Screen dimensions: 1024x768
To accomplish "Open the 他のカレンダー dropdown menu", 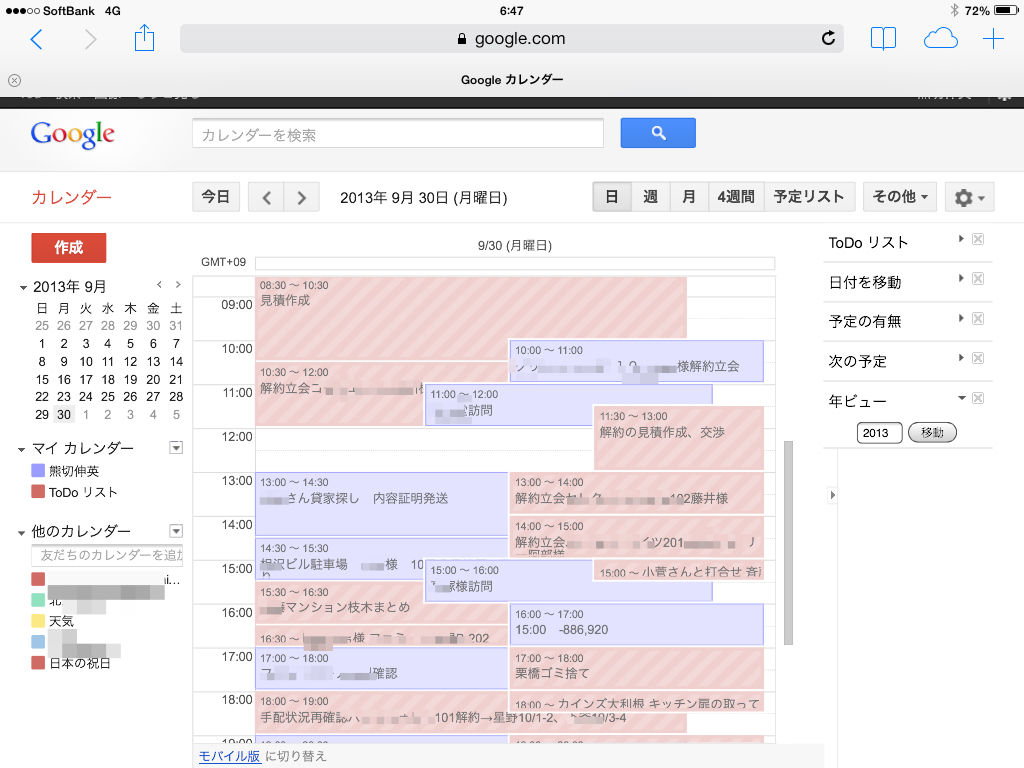I will coord(176,531).
